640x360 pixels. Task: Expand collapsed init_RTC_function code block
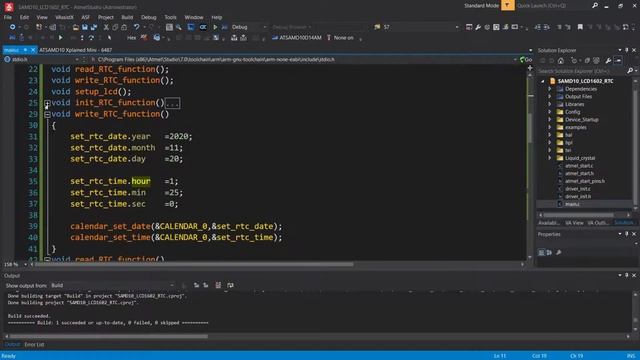point(47,103)
